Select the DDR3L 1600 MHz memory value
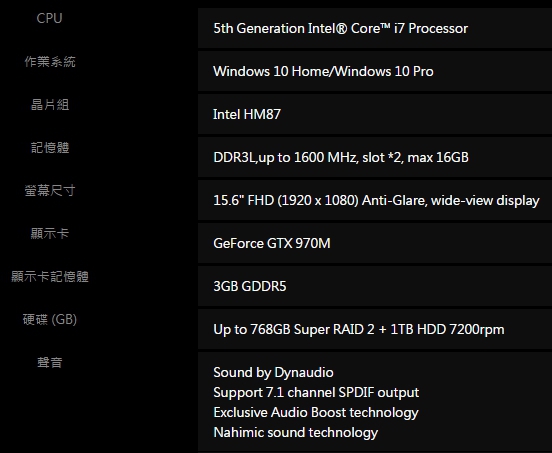The height and width of the screenshot is (453, 552). (341, 157)
